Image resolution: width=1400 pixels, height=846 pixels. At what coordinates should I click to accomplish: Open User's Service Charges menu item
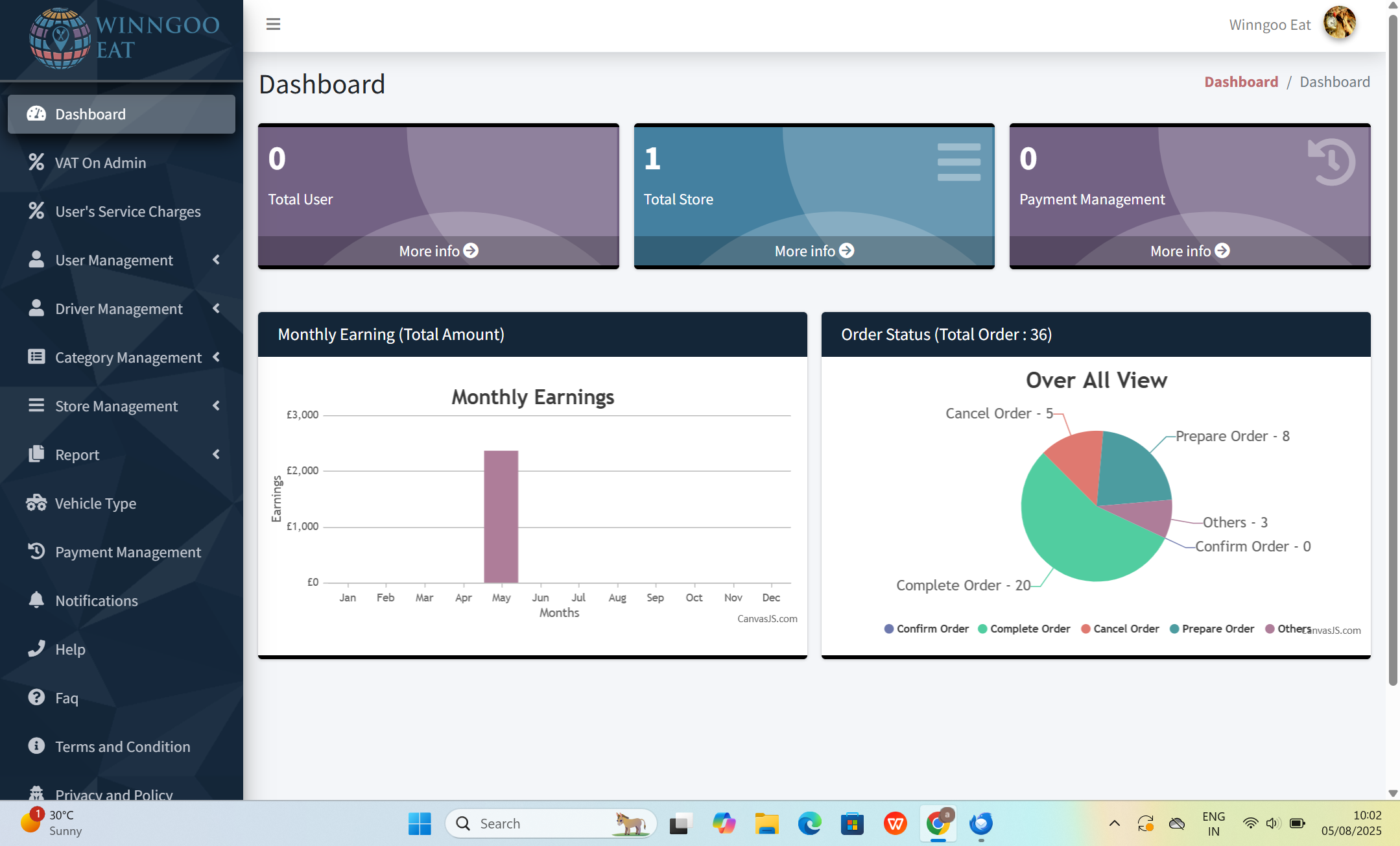(128, 211)
